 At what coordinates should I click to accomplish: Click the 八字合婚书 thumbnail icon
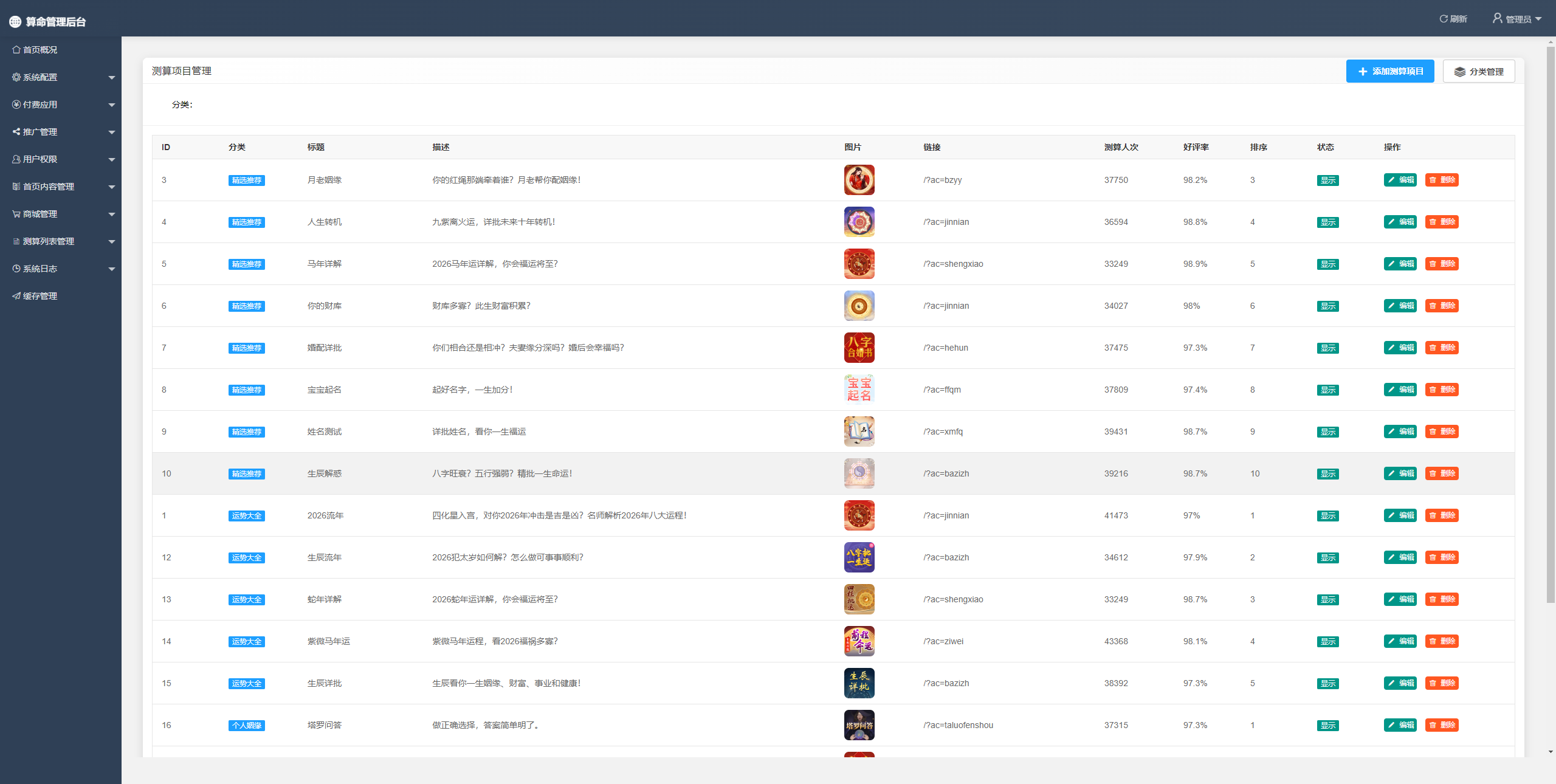tap(859, 348)
